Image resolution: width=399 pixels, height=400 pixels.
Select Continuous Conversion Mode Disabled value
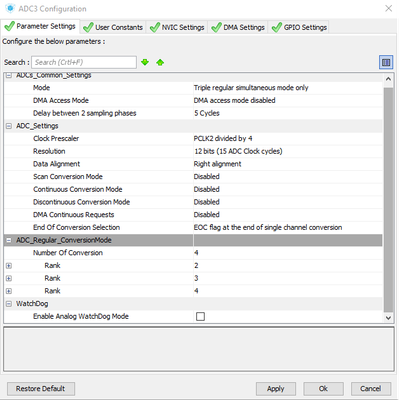[x=207, y=189]
